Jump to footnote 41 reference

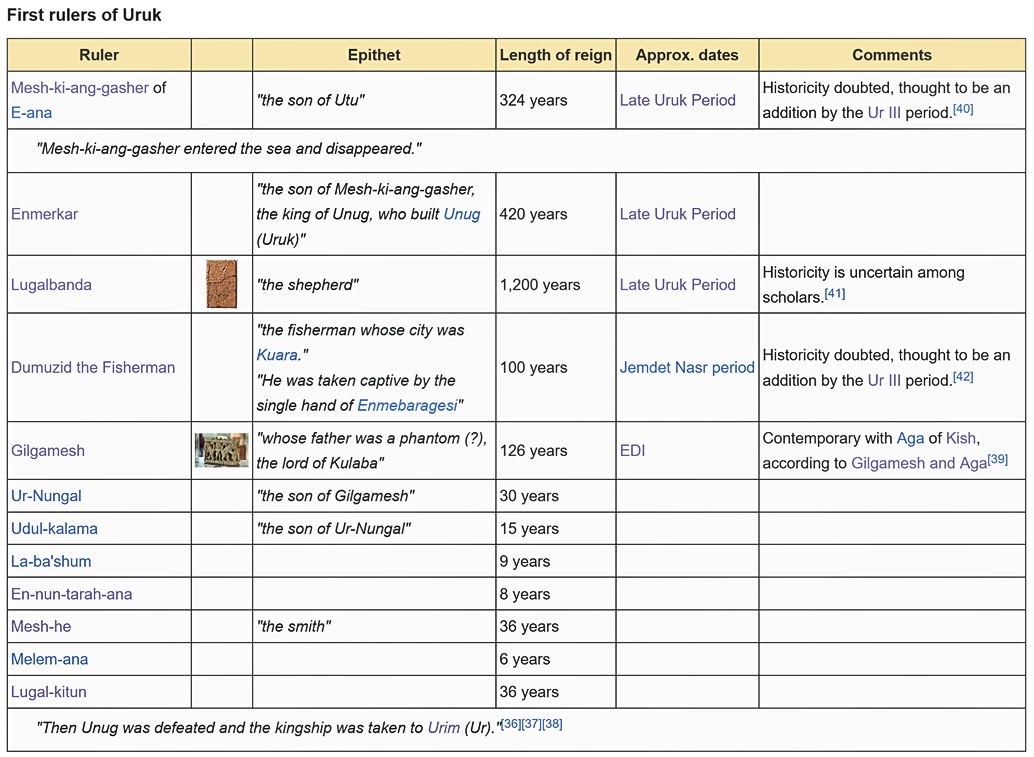click(x=835, y=294)
